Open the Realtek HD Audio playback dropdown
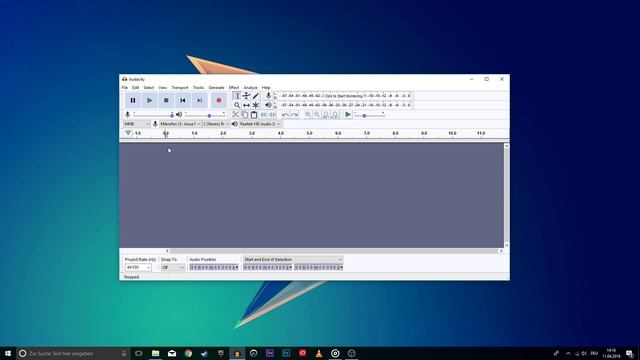 point(260,124)
